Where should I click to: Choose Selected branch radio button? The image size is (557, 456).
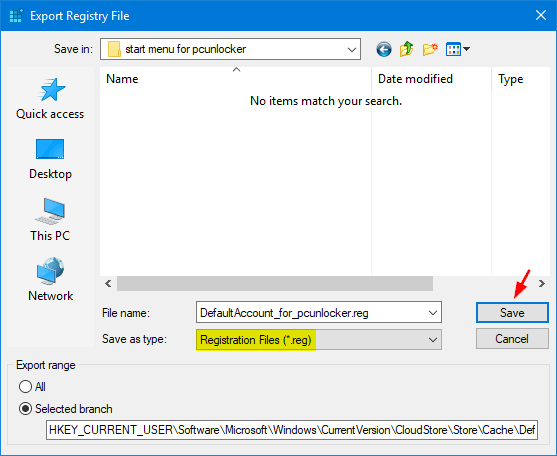click(26, 409)
